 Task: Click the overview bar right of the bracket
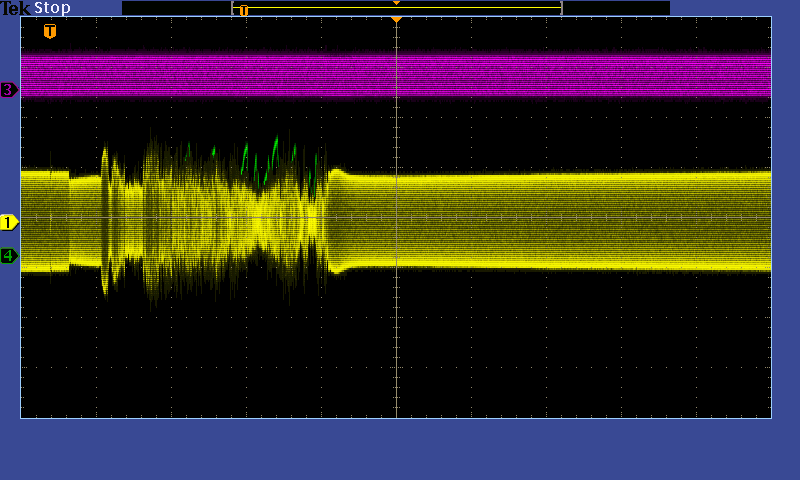[615, 8]
